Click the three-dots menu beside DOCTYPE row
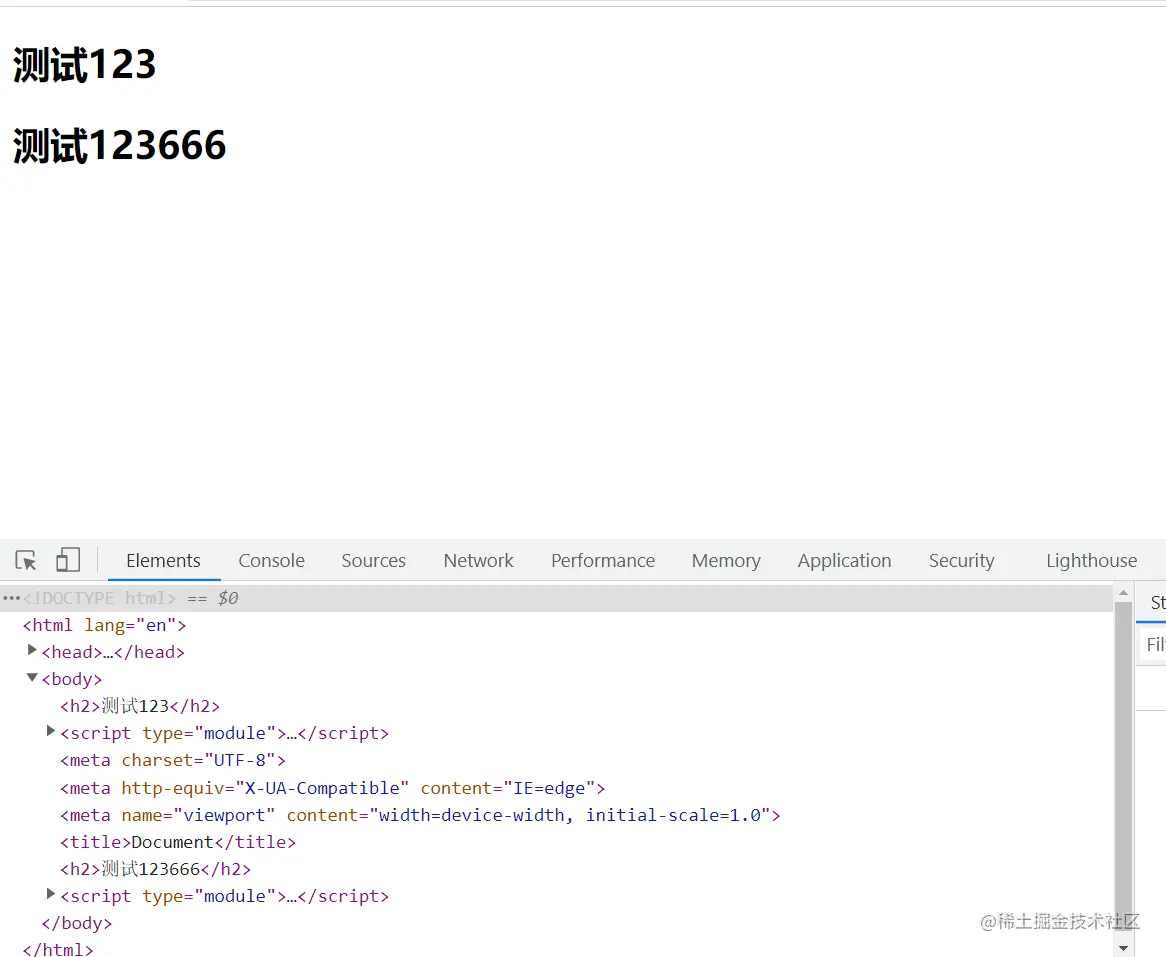This screenshot has height=957, width=1166. pos(11,598)
